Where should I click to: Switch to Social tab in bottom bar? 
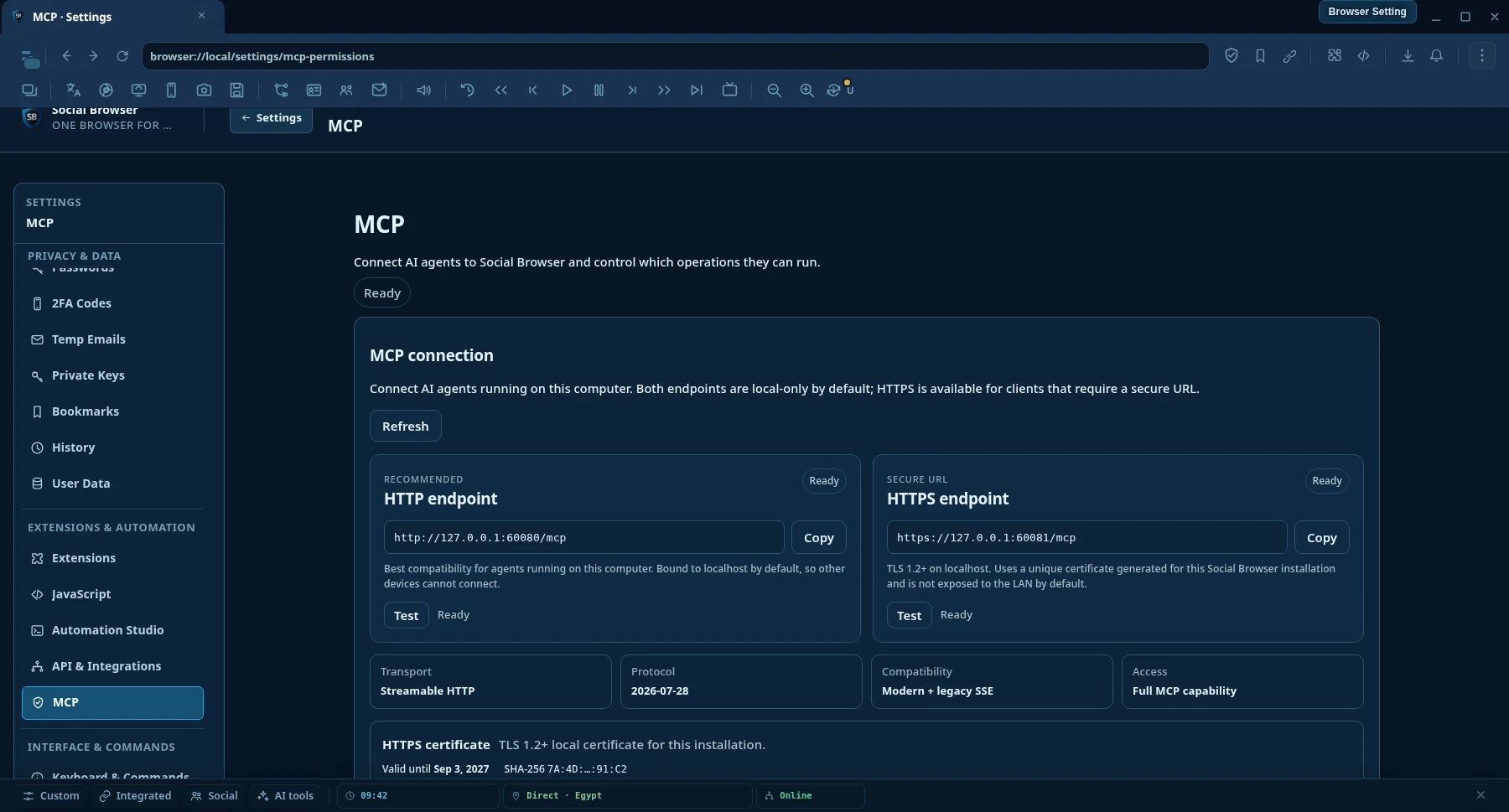(215, 796)
